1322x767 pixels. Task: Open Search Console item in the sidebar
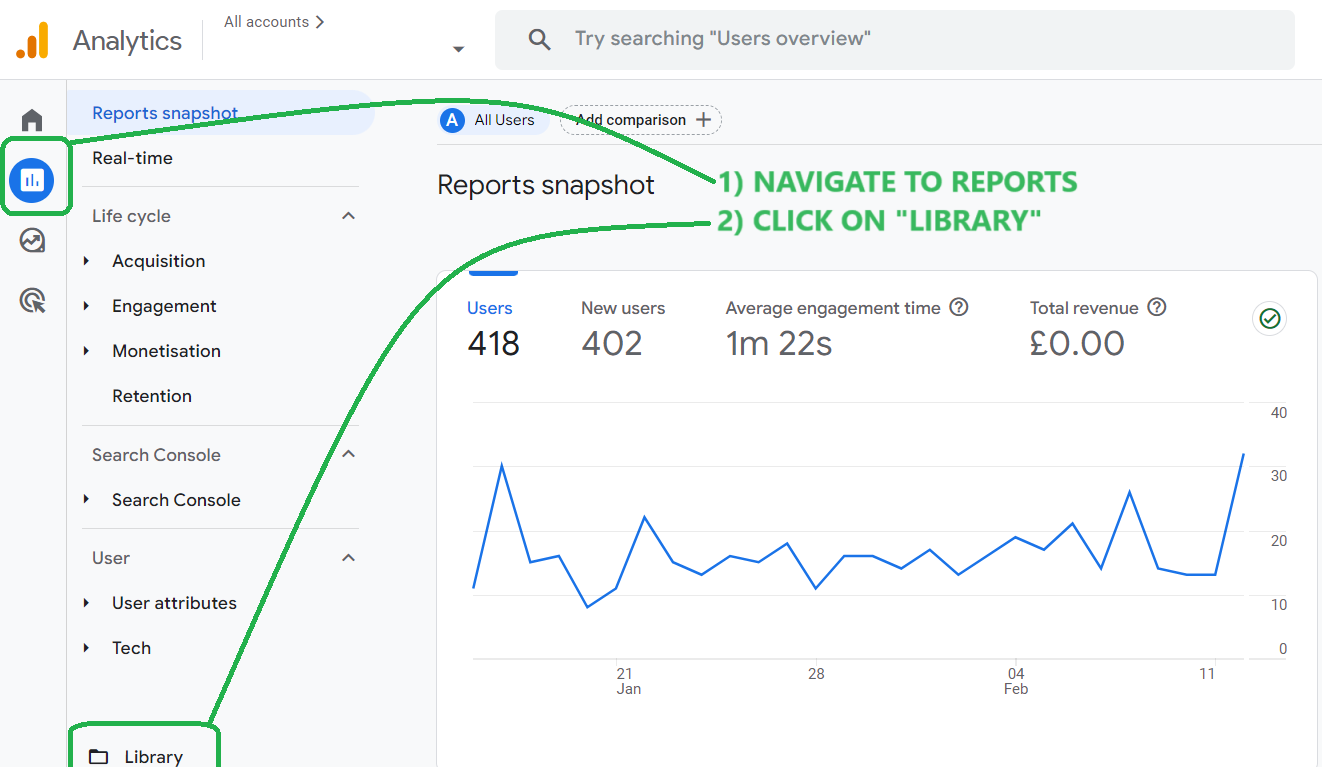point(176,500)
